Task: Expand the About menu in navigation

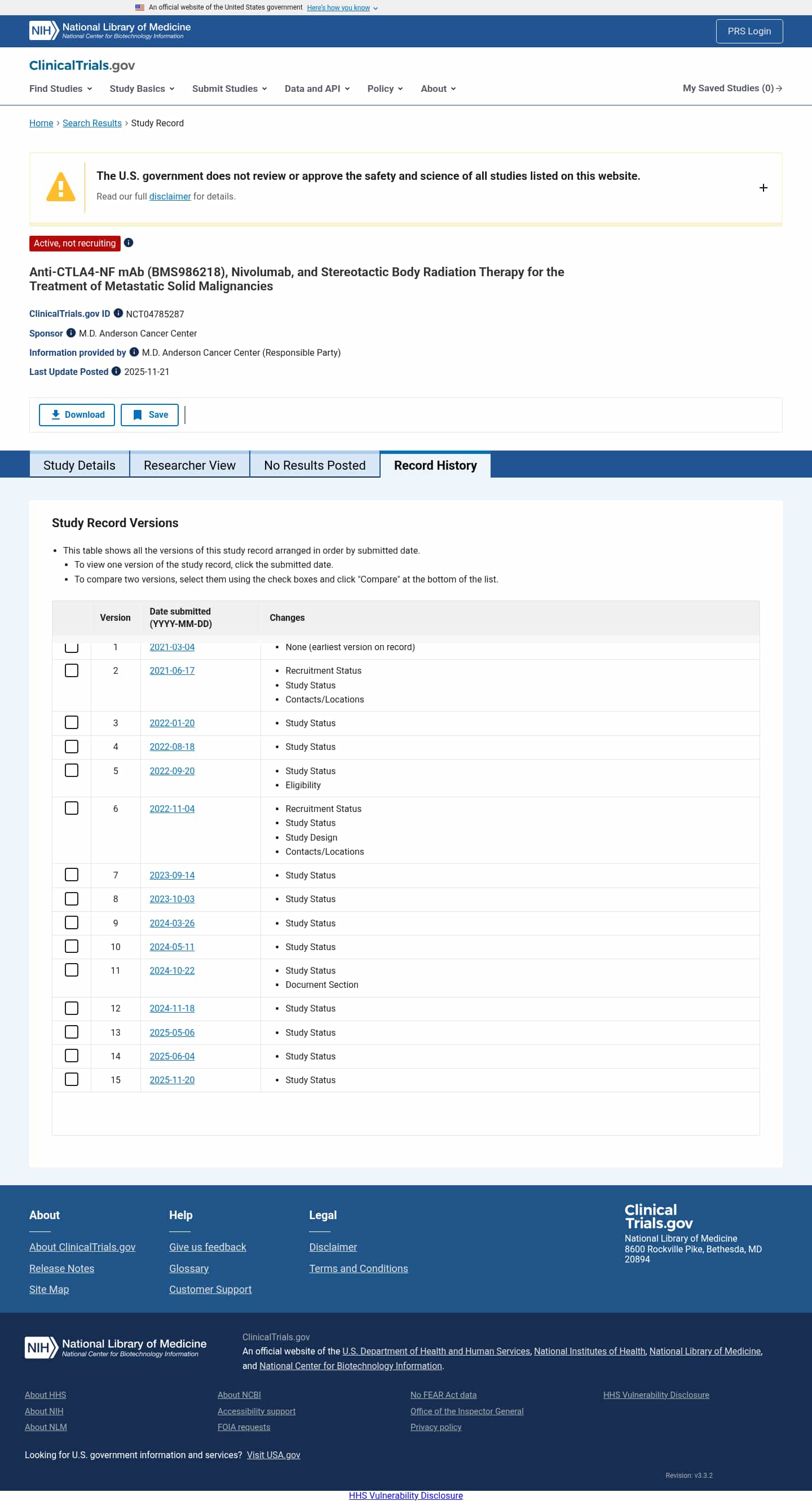Action: pyautogui.click(x=438, y=89)
